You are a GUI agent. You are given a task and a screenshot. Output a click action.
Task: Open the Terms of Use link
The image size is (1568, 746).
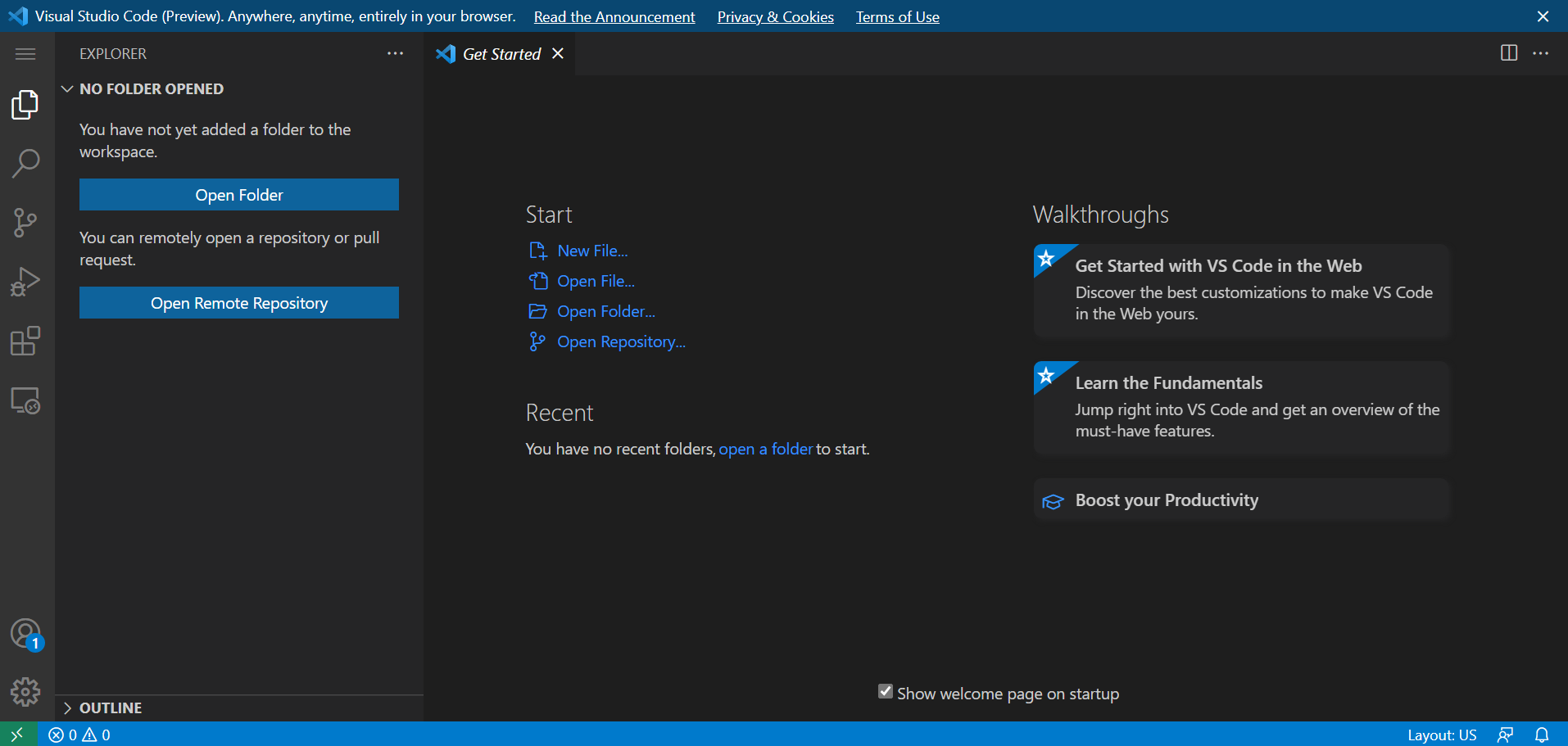[x=898, y=17]
